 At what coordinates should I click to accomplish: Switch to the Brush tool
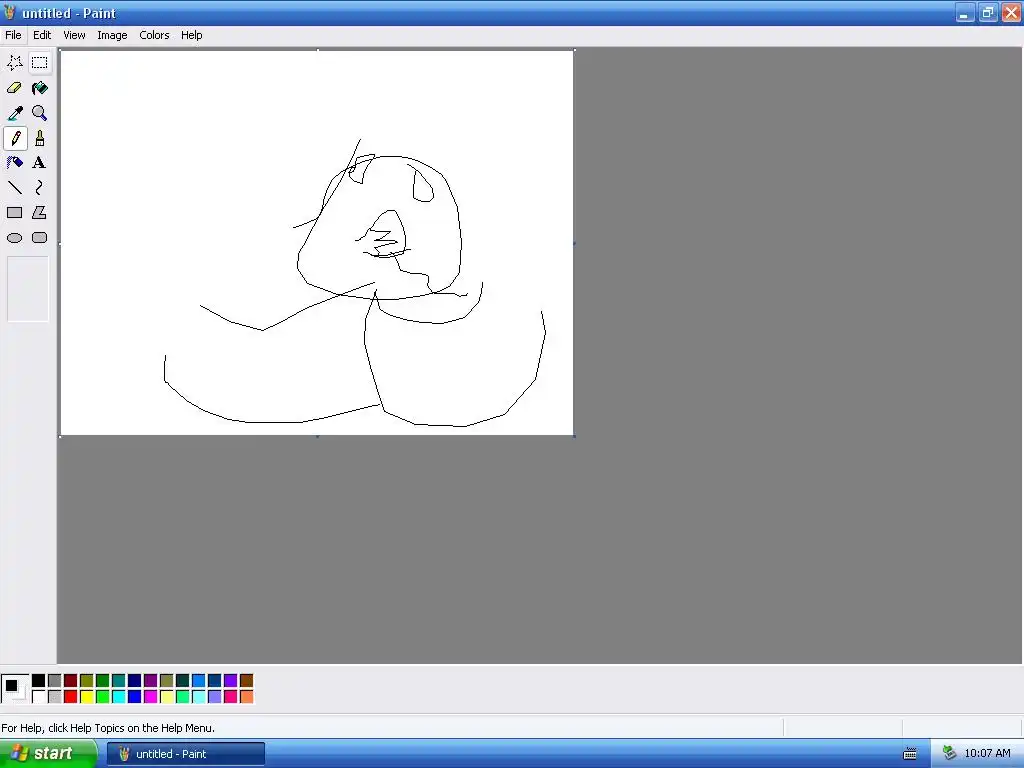pyautogui.click(x=40, y=138)
